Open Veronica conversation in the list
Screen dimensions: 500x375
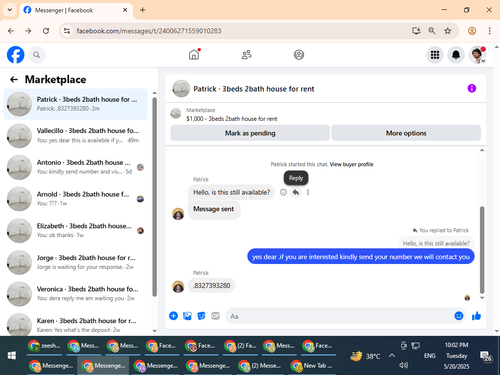[x=76, y=294]
